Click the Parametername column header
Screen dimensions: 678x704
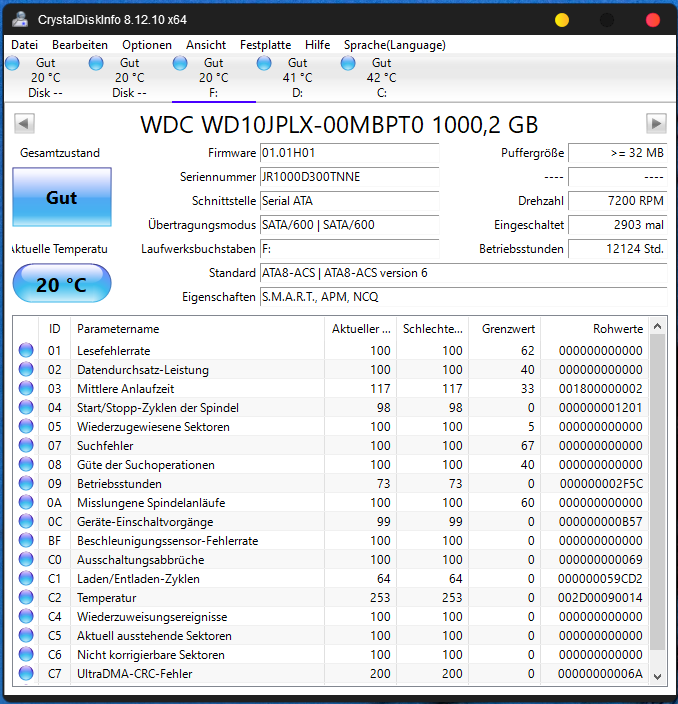(x=197, y=329)
